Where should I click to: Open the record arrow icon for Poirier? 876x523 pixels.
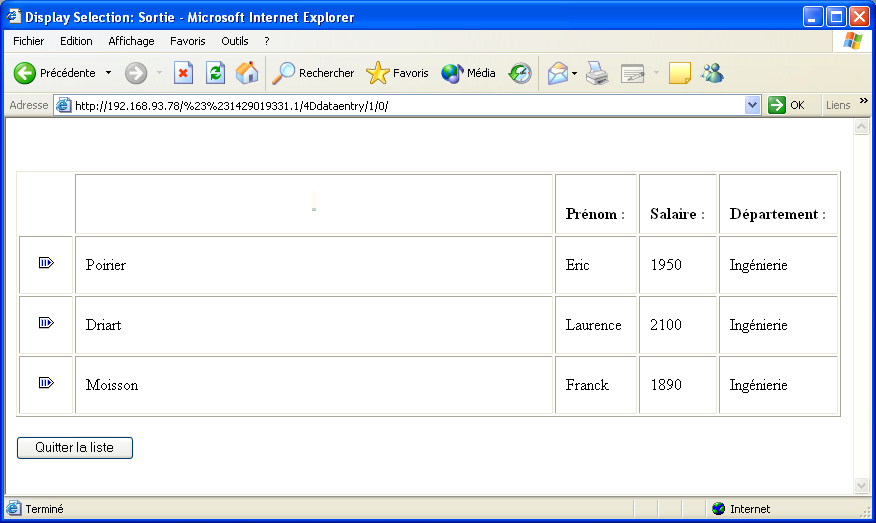[x=46, y=263]
